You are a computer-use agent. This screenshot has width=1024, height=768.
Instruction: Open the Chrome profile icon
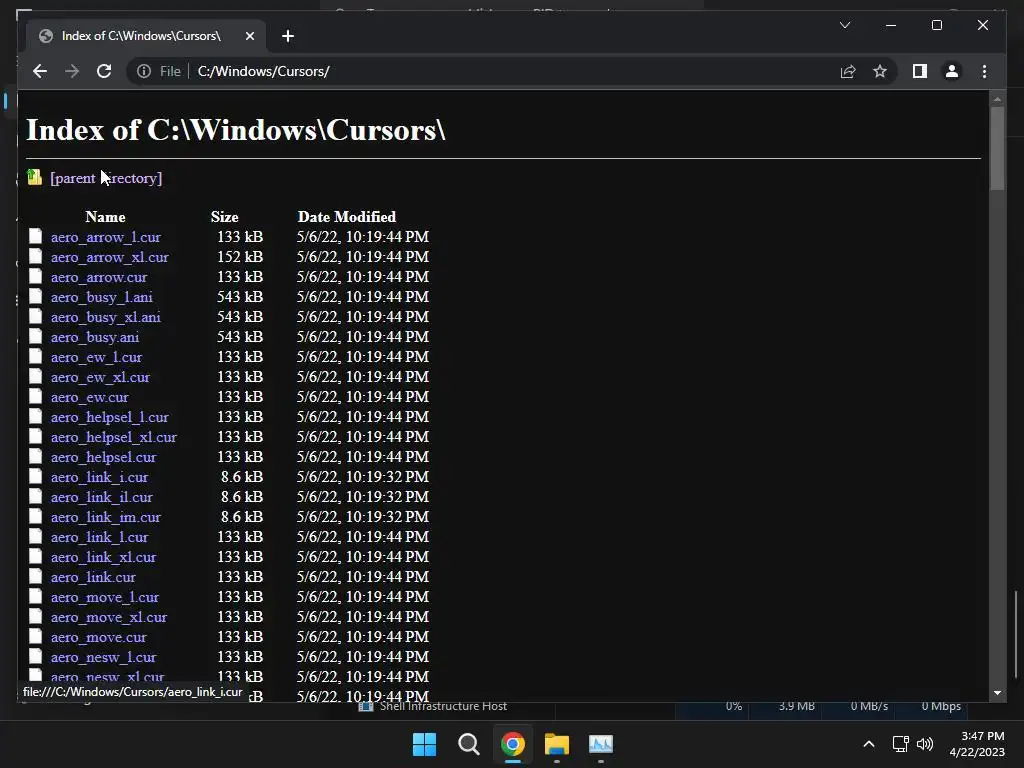tap(952, 71)
